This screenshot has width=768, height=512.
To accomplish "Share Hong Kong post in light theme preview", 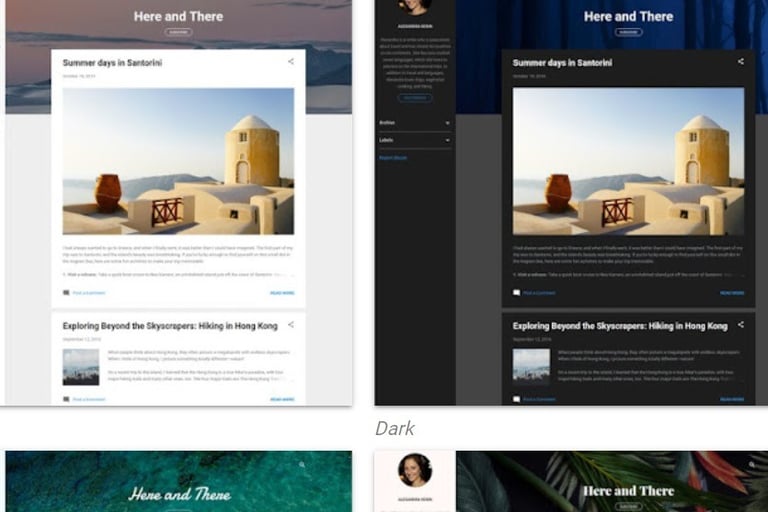I will tap(291, 324).
